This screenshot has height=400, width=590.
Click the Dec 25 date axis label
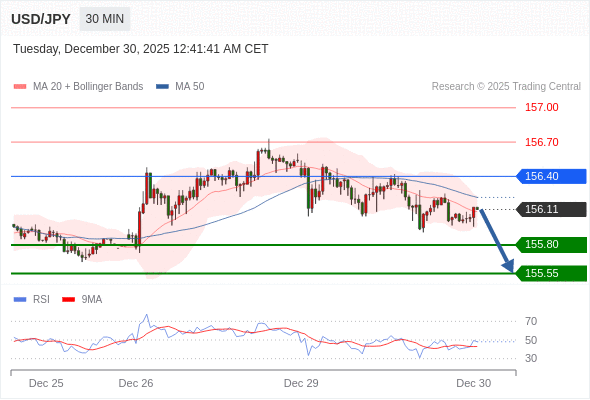(x=46, y=383)
